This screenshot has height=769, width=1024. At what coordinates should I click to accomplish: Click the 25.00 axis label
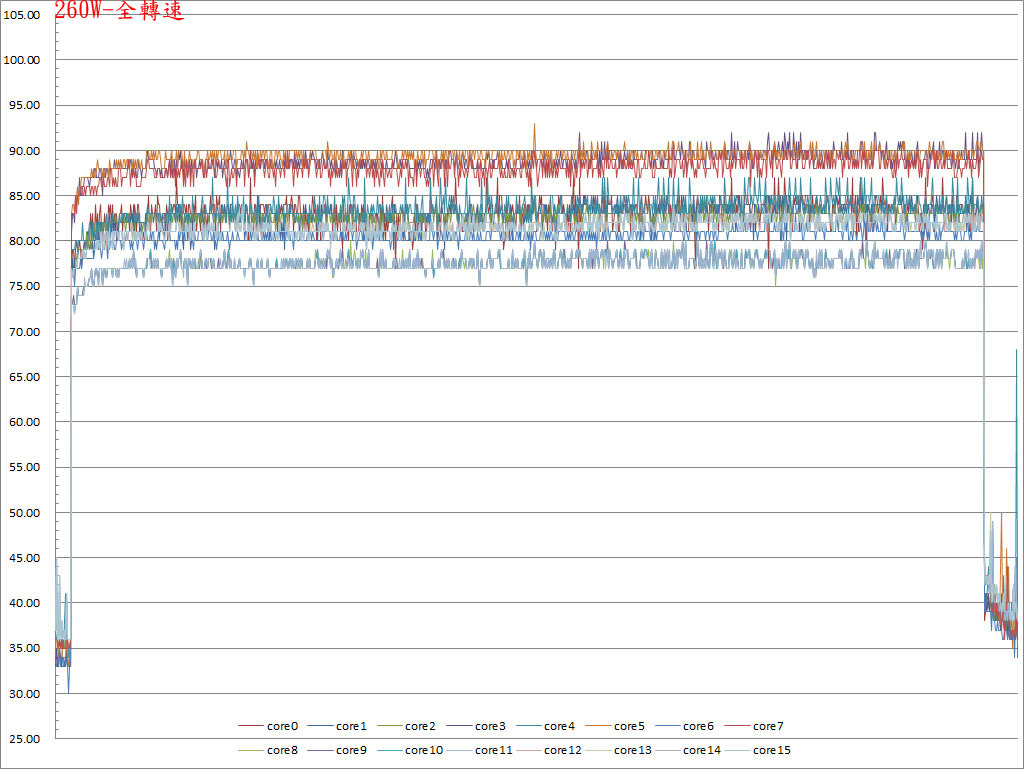[x=24, y=738]
